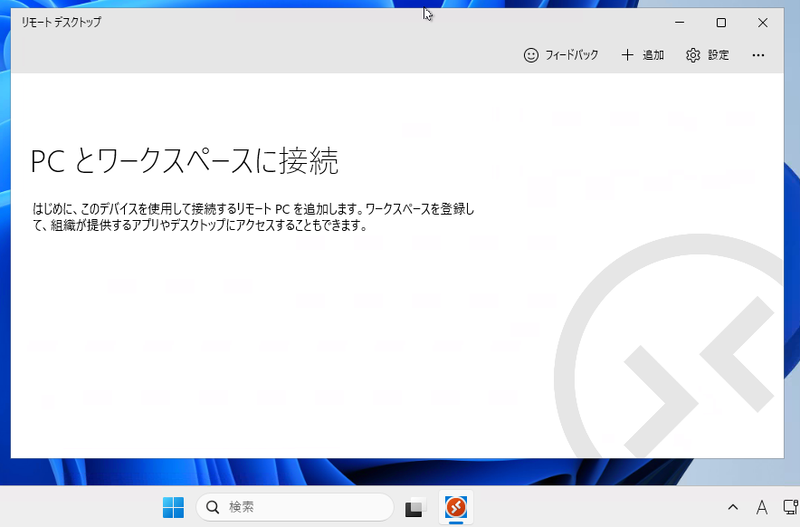Click the Windows Start button
Image resolution: width=800 pixels, height=527 pixels.
173,507
